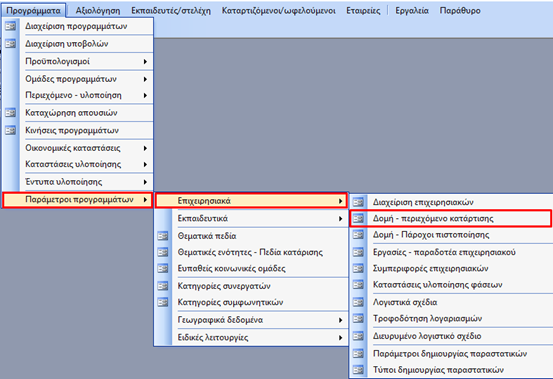
Task: Click icon beside Θεματικές ενότητες - Πεδία κατάρισης
Action: point(163,252)
